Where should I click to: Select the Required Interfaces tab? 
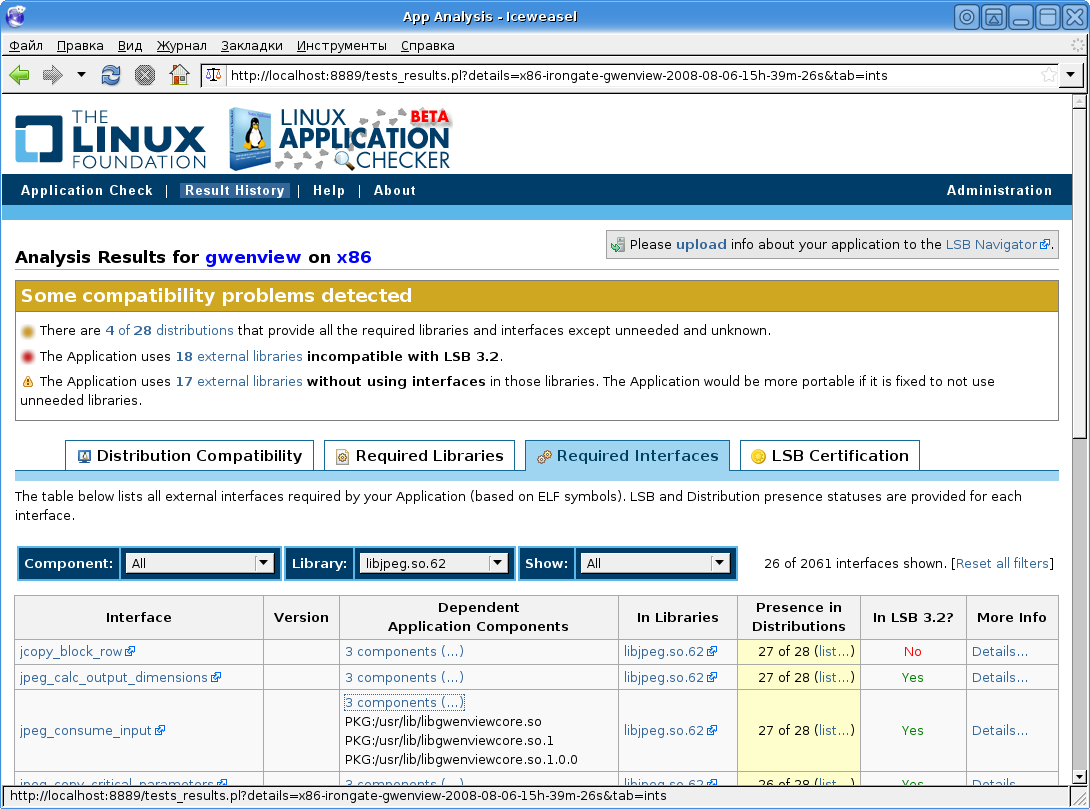pos(627,456)
